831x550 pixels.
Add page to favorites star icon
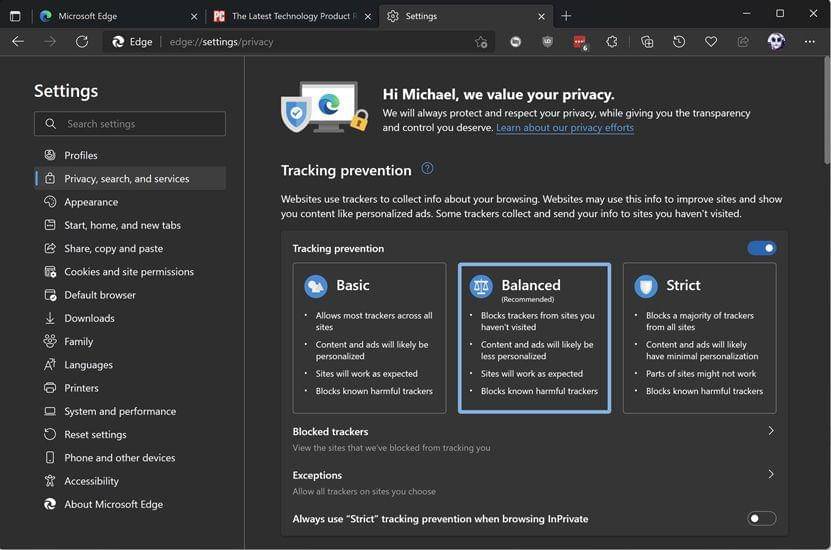click(481, 42)
